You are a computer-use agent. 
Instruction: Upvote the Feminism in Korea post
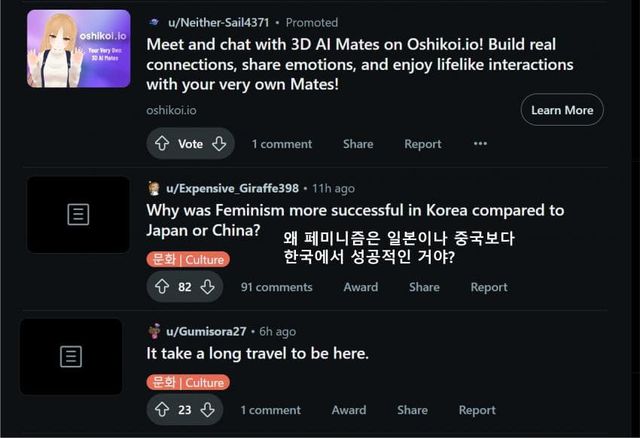click(x=162, y=287)
